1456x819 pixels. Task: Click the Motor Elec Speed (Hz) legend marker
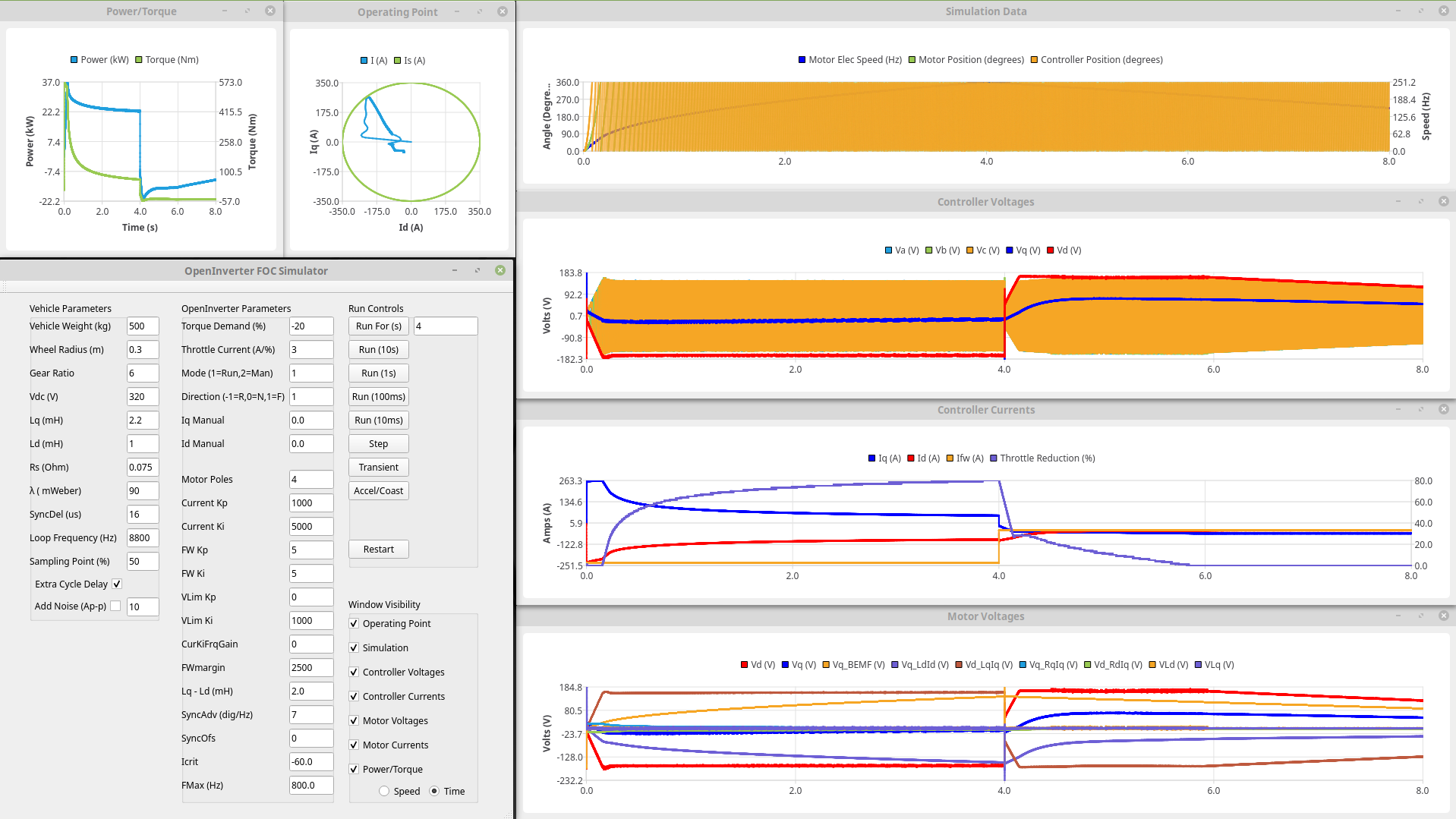pyautogui.click(x=802, y=60)
